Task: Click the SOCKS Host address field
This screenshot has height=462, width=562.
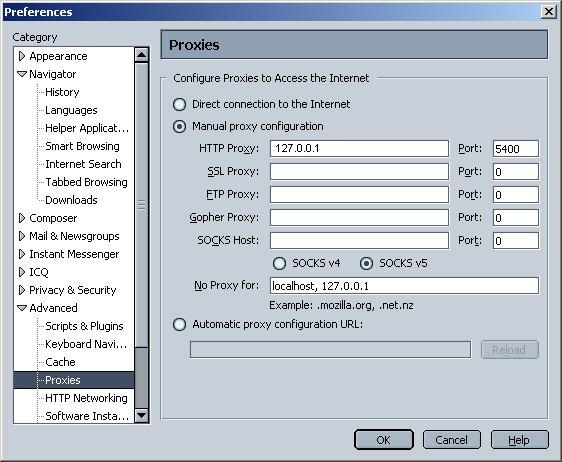Action: coord(359,240)
